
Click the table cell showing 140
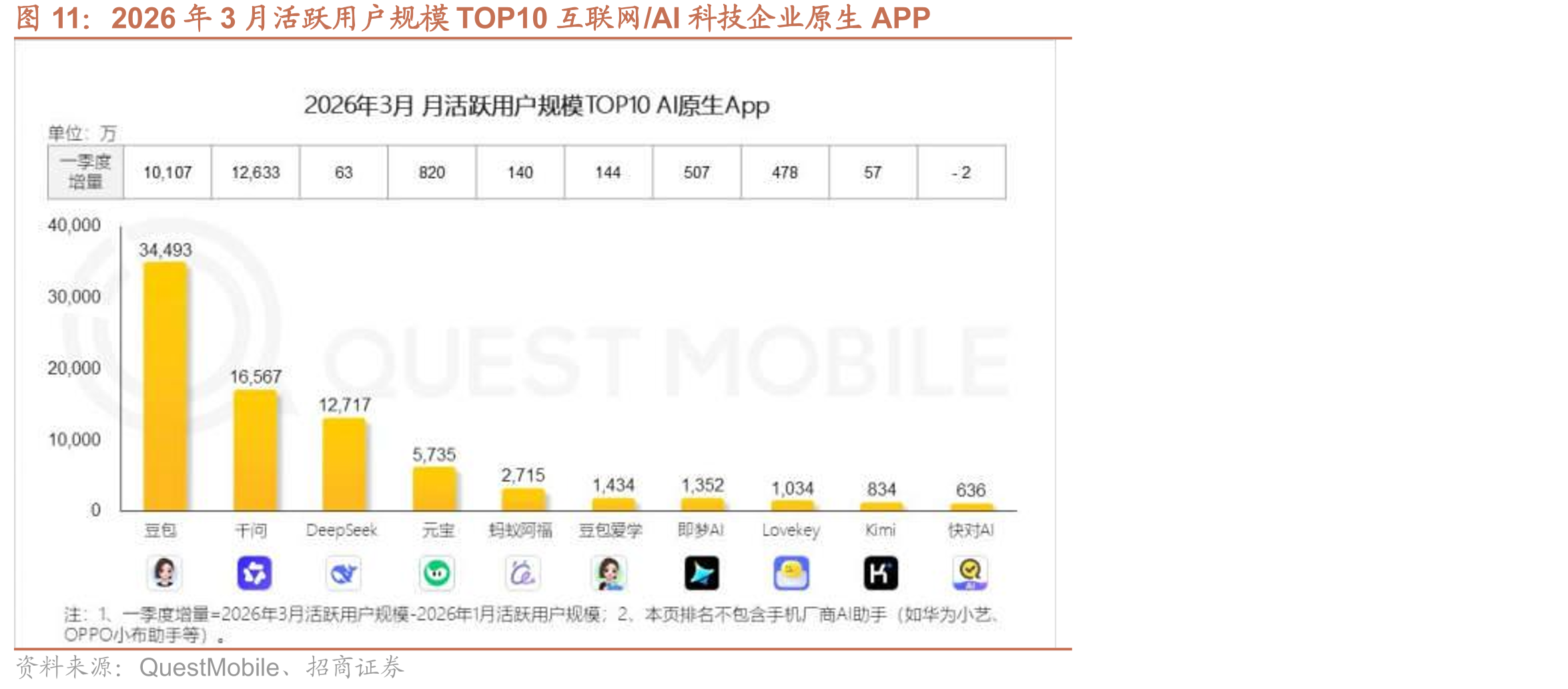click(520, 173)
